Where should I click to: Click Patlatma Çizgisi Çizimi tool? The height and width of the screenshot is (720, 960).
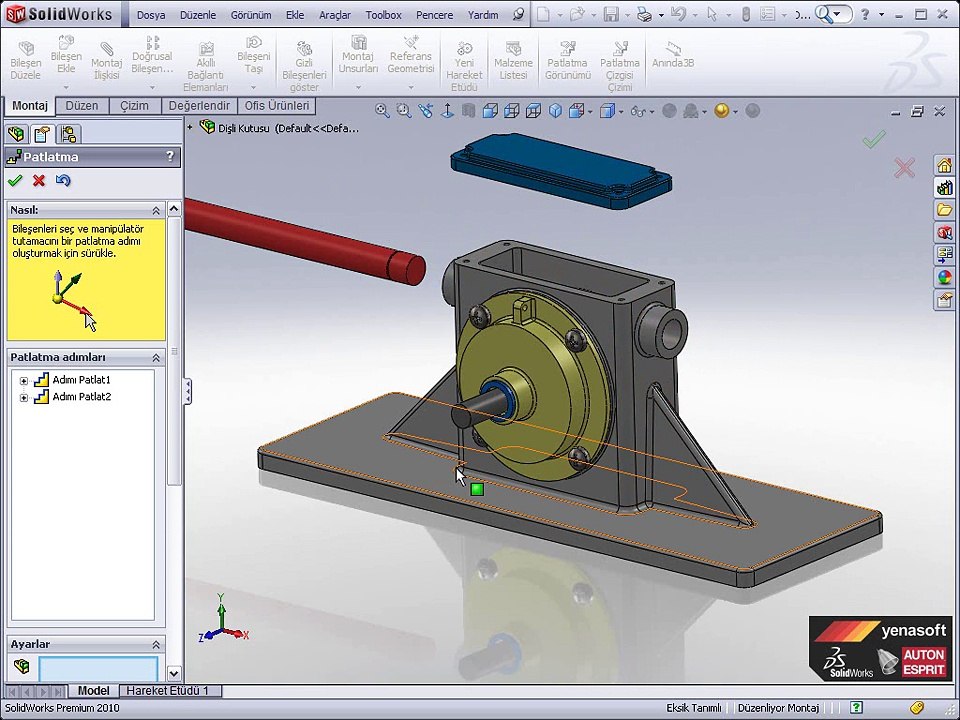click(620, 66)
